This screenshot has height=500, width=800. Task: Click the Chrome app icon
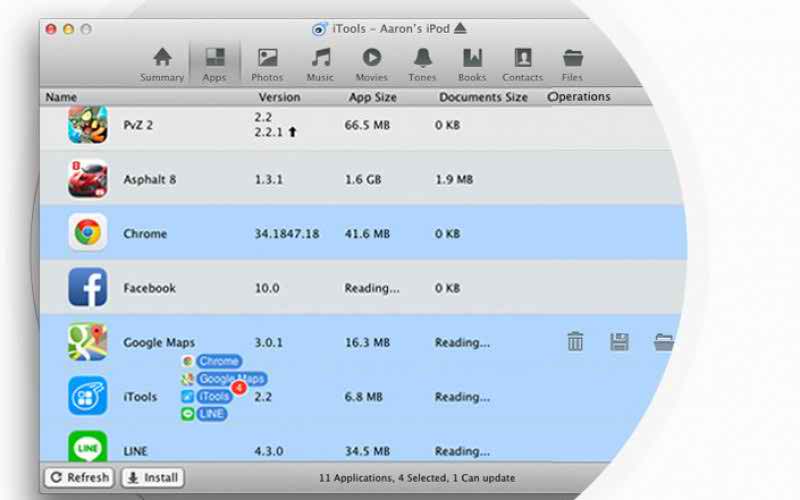88,233
